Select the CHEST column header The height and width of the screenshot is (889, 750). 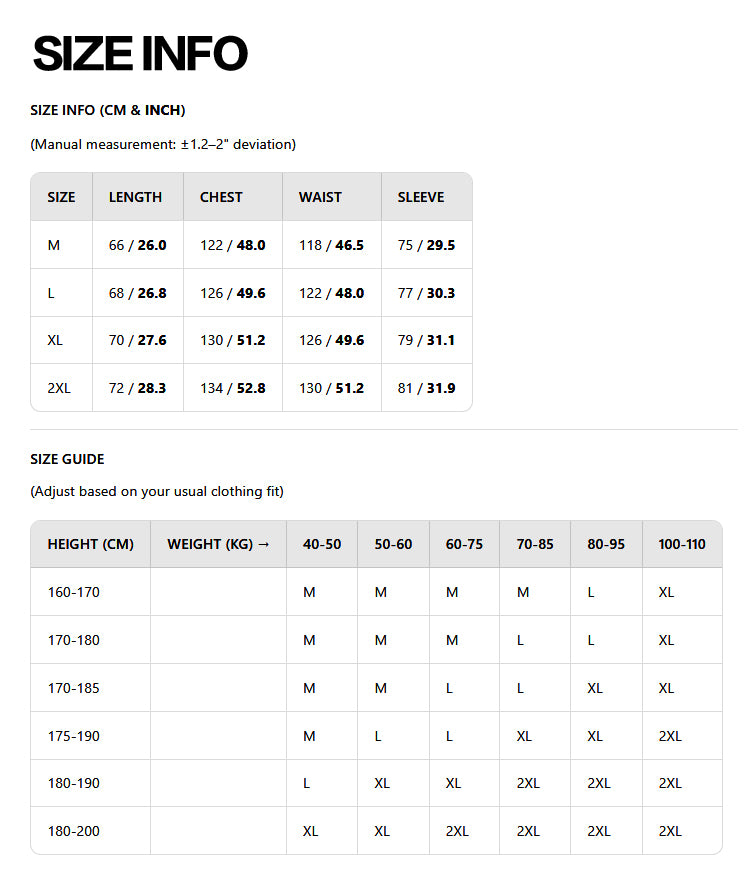[x=221, y=197]
